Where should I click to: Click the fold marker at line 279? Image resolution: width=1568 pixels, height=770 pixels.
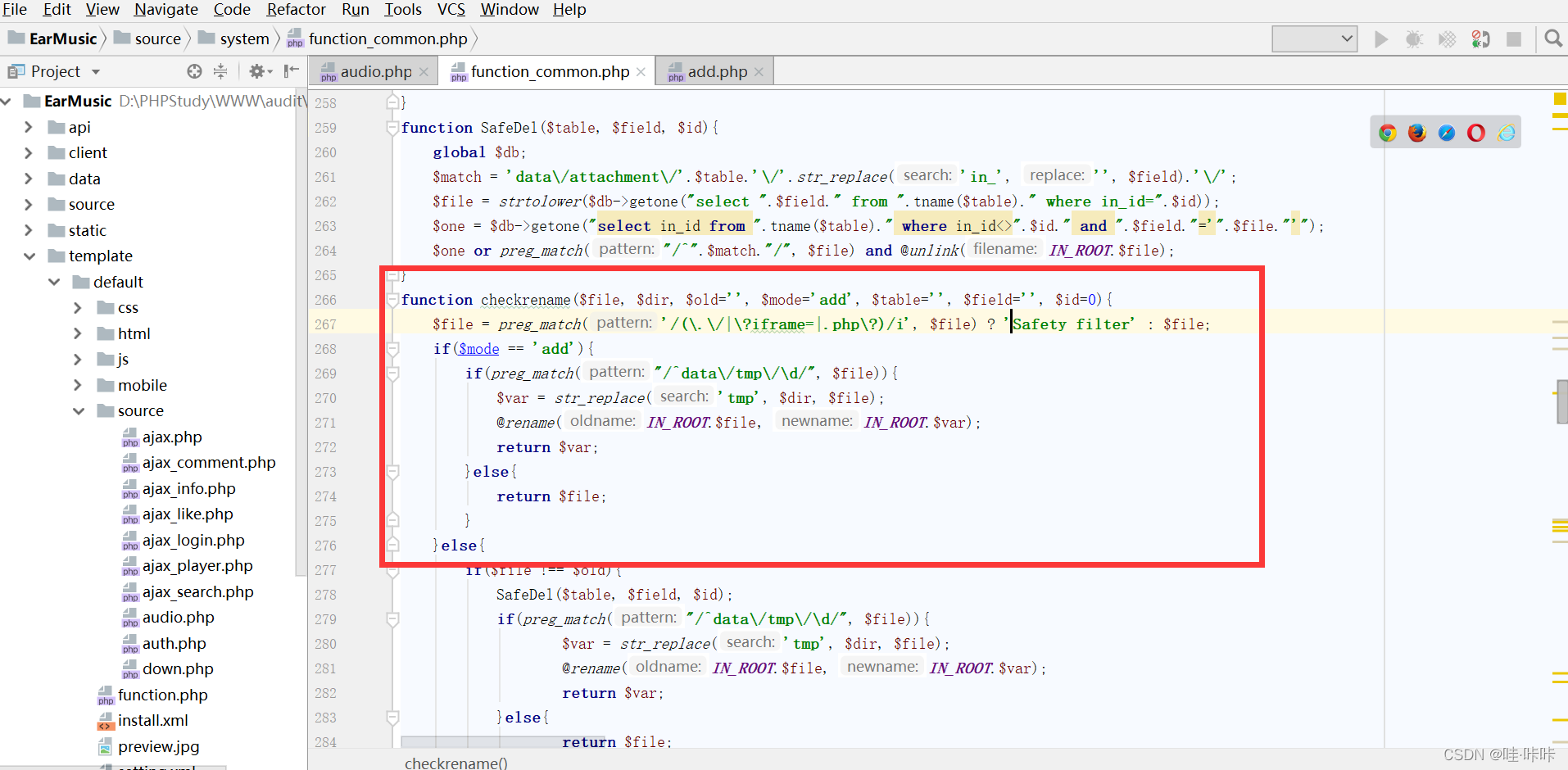pyautogui.click(x=392, y=619)
